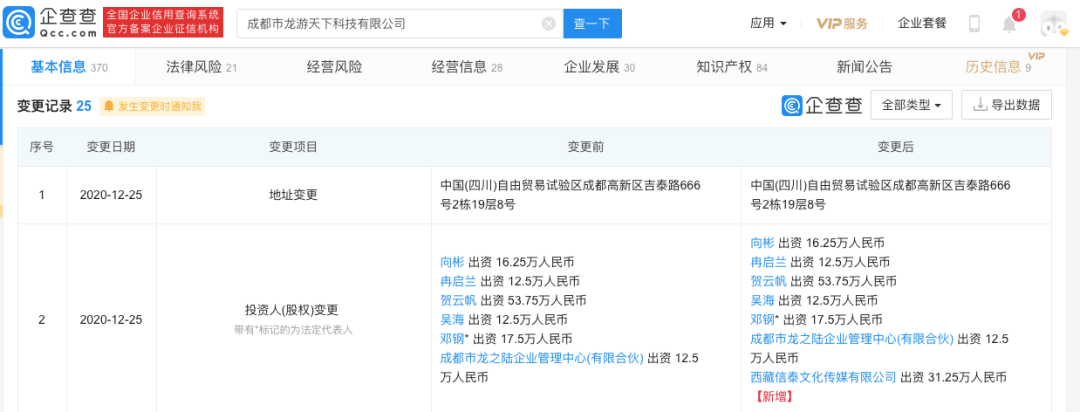
Task: Open 贺云帆 in the 变更前 column
Action: [459, 300]
